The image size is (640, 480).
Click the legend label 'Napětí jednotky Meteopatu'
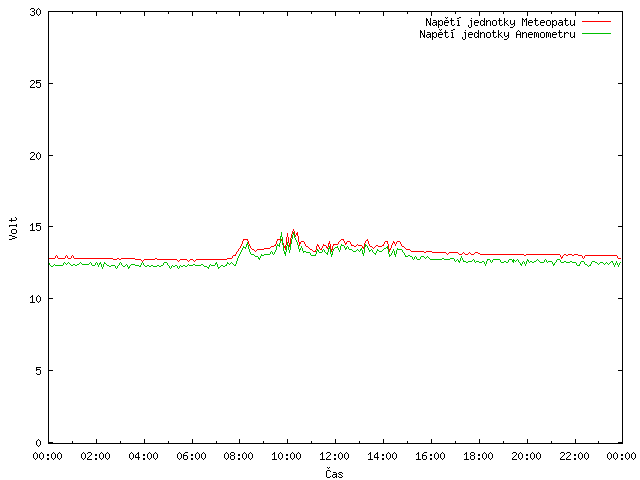point(500,22)
